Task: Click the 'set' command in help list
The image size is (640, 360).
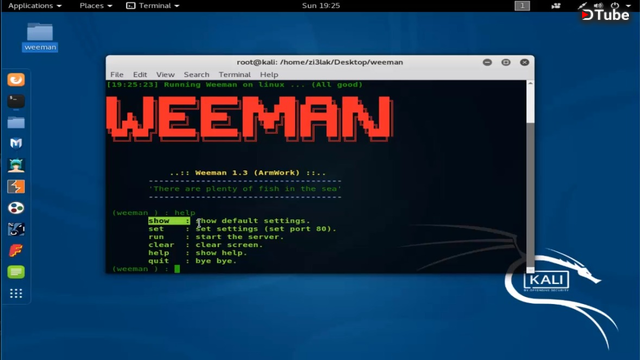Action: click(156, 229)
